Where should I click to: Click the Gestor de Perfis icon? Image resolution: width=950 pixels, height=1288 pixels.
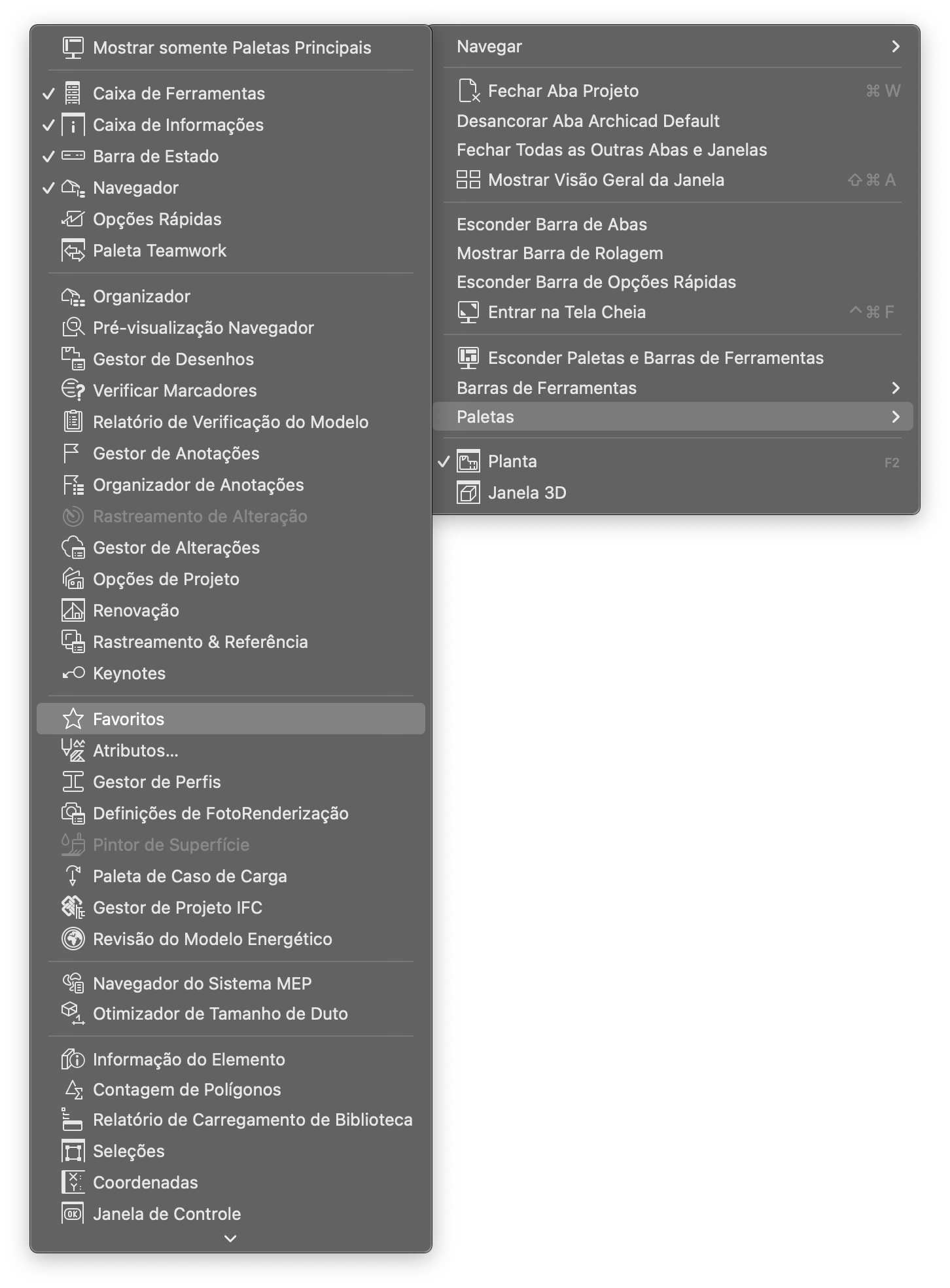(73, 781)
